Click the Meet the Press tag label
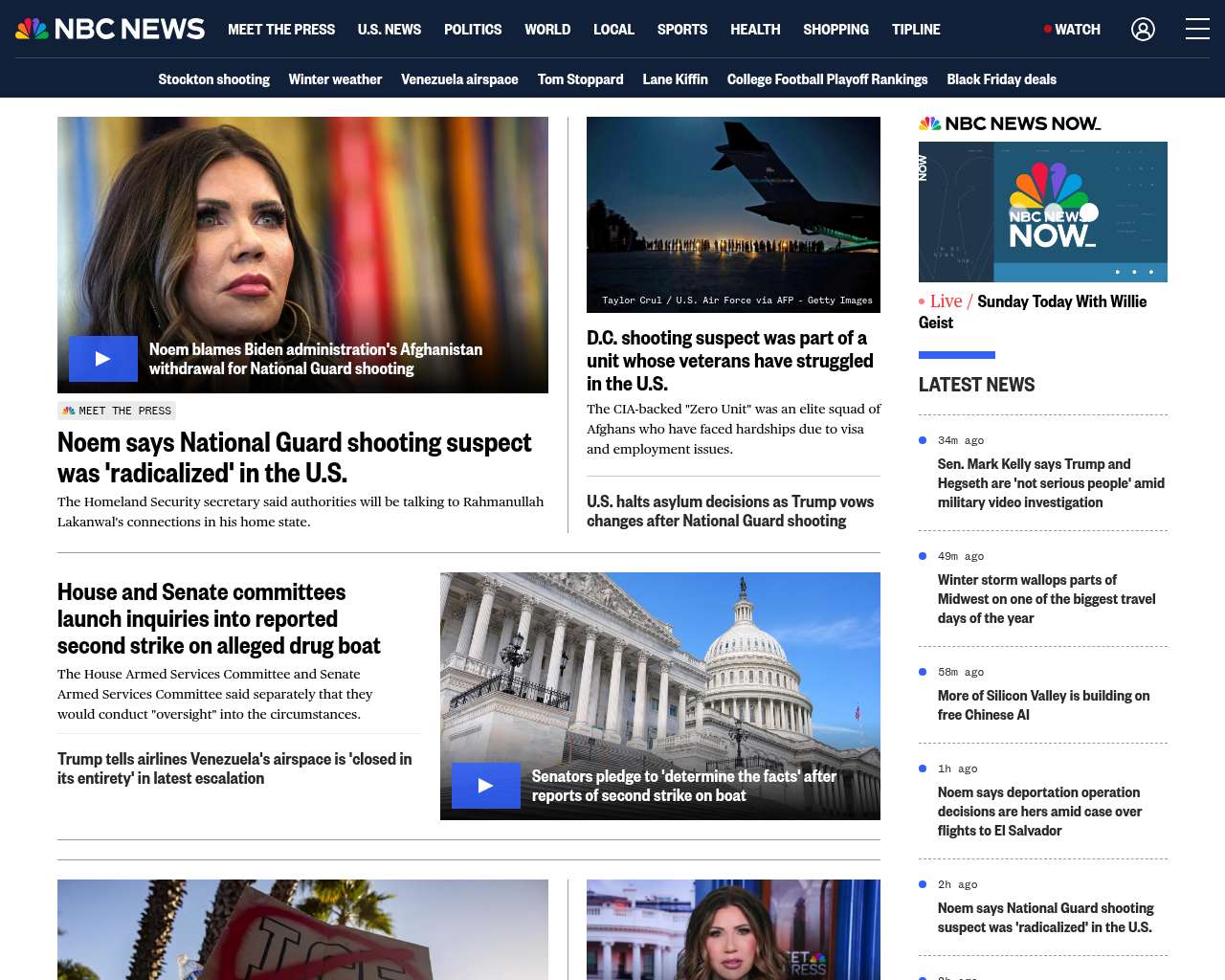Image resolution: width=1225 pixels, height=980 pixels. click(x=117, y=411)
